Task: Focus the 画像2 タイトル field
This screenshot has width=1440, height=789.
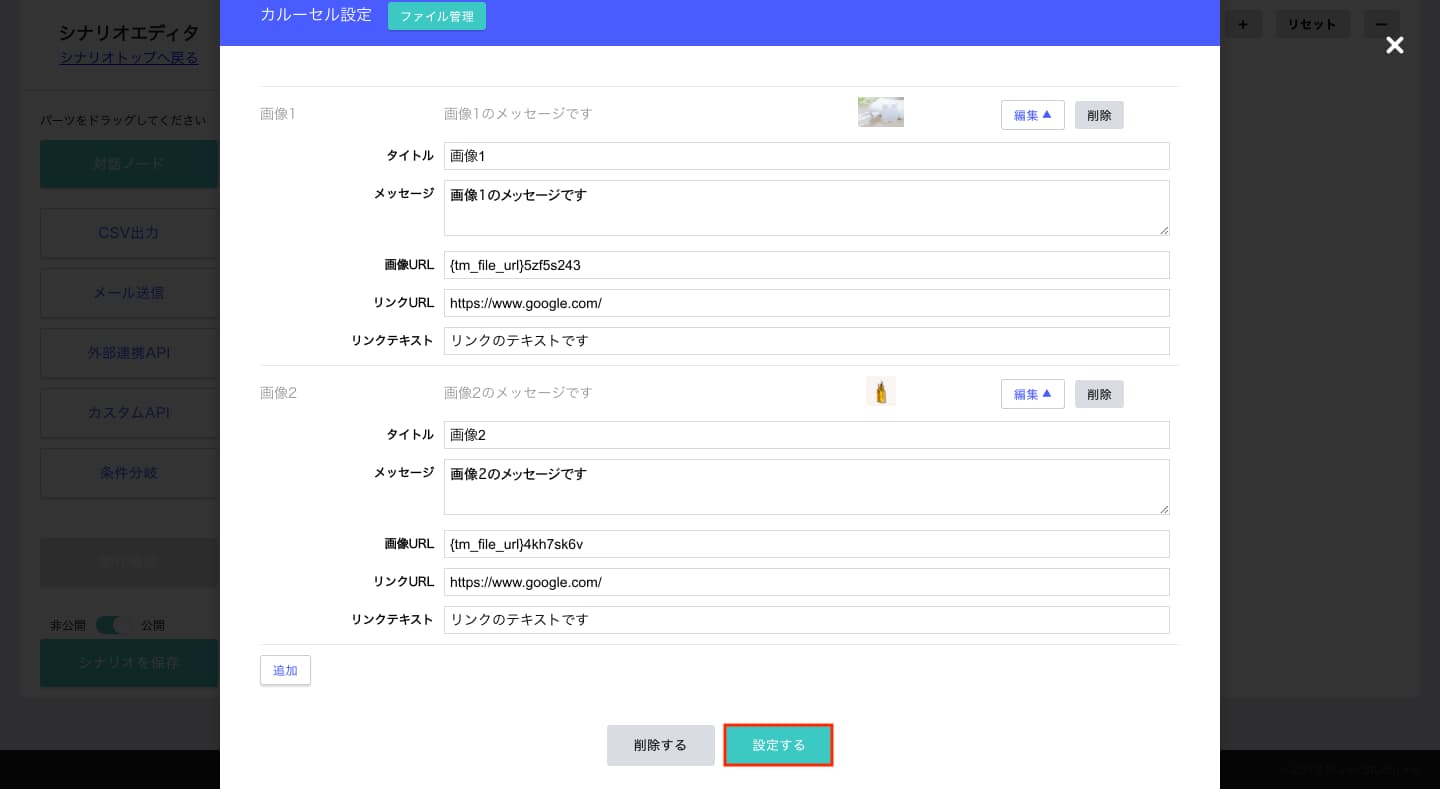Action: tap(807, 435)
